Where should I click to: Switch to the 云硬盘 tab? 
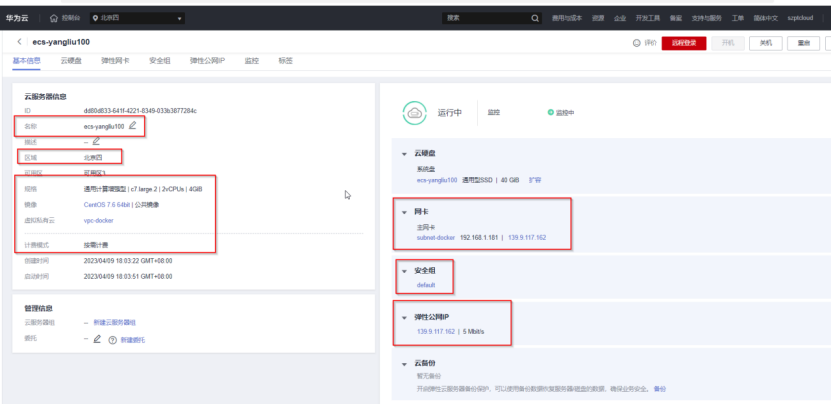pyautogui.click(x=71, y=61)
